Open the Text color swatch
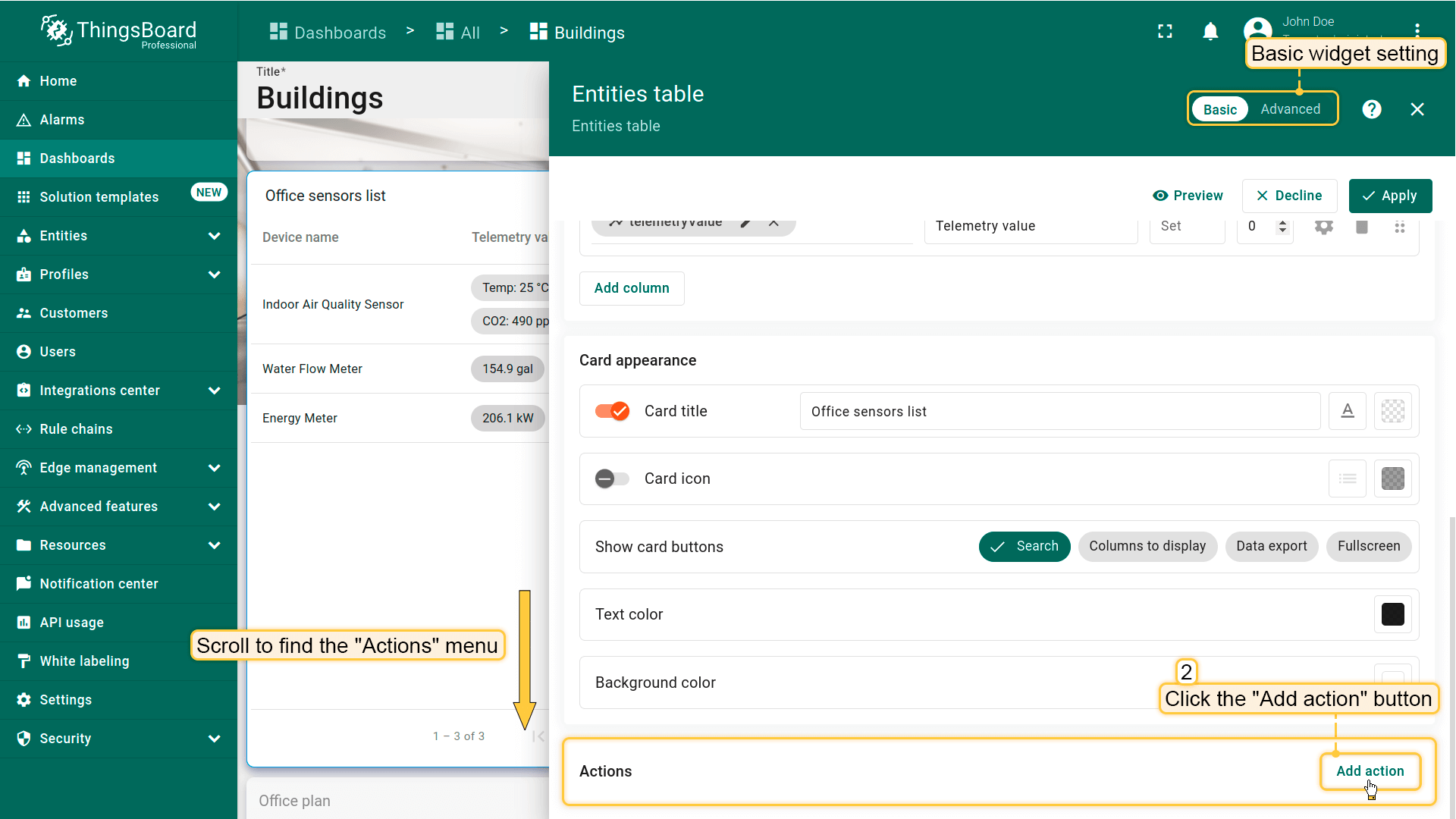 [x=1392, y=614]
